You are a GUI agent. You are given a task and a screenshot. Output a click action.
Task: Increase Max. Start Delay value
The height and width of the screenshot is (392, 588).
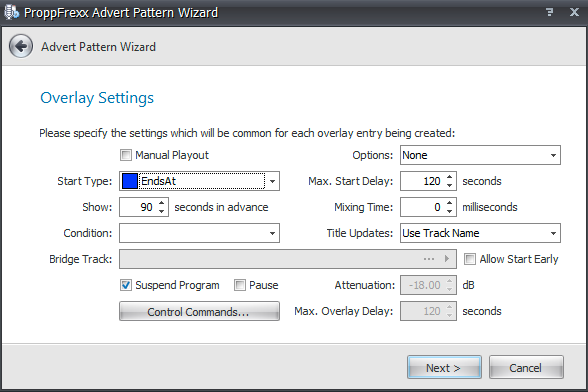click(449, 177)
